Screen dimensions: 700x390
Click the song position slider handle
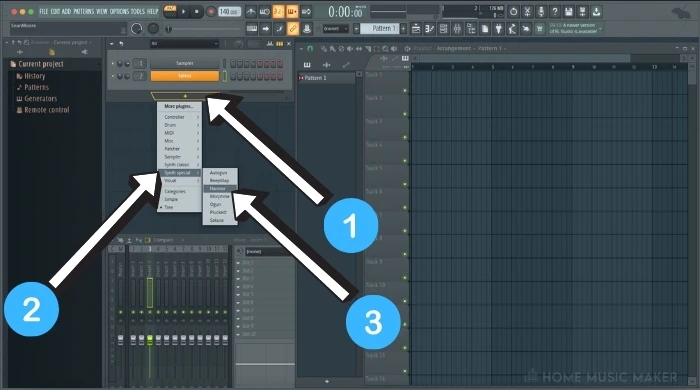pyautogui.click(x=168, y=29)
